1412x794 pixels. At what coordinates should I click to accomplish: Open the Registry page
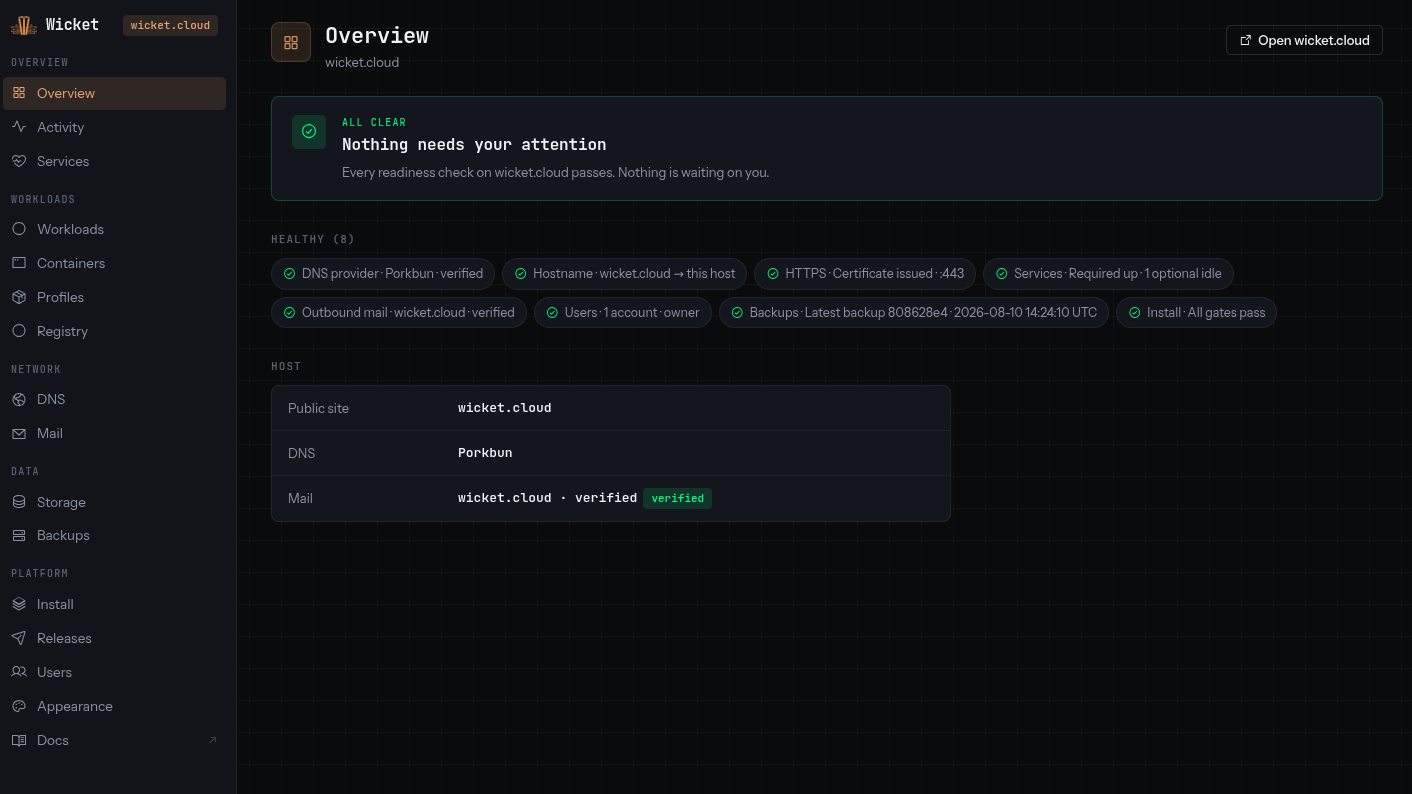point(114,331)
